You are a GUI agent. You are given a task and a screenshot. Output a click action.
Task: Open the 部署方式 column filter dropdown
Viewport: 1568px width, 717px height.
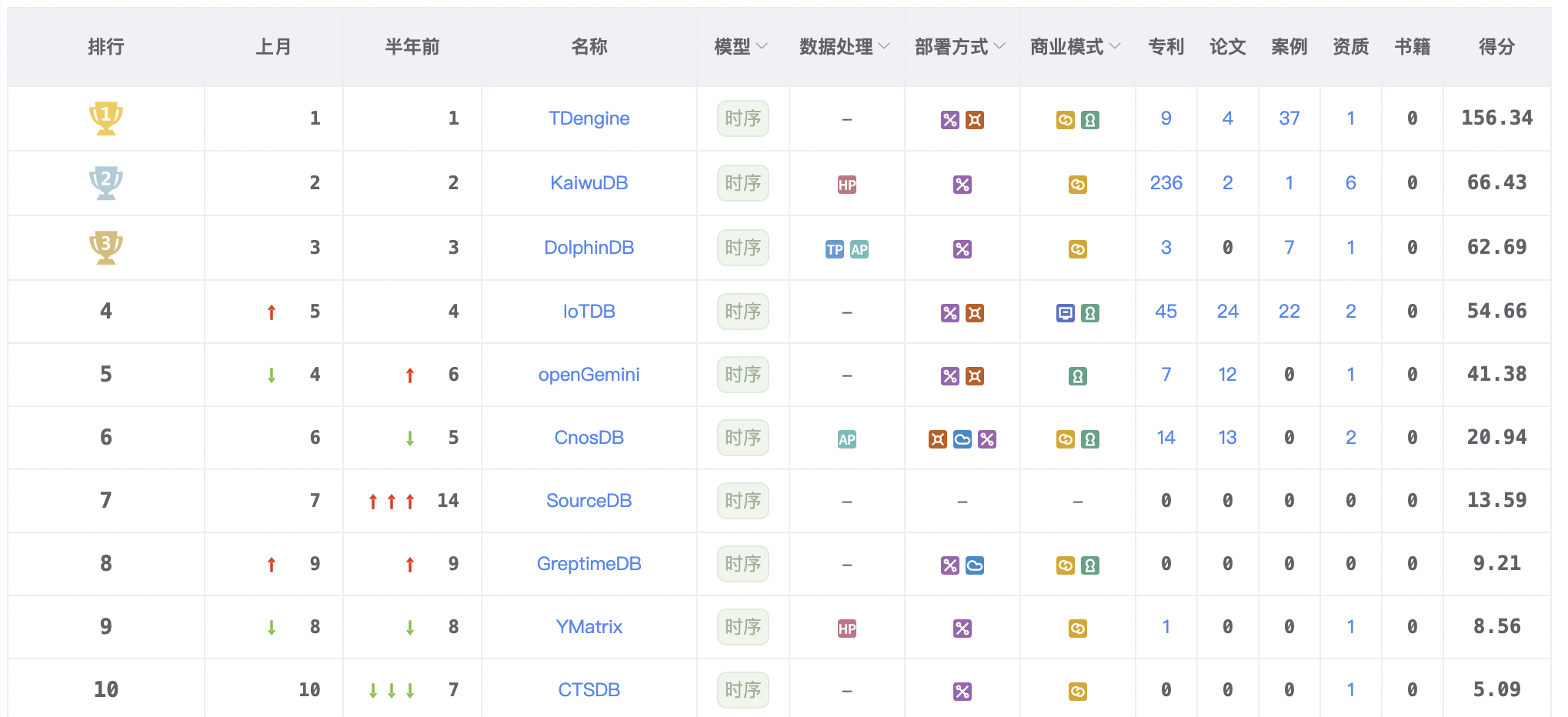999,46
